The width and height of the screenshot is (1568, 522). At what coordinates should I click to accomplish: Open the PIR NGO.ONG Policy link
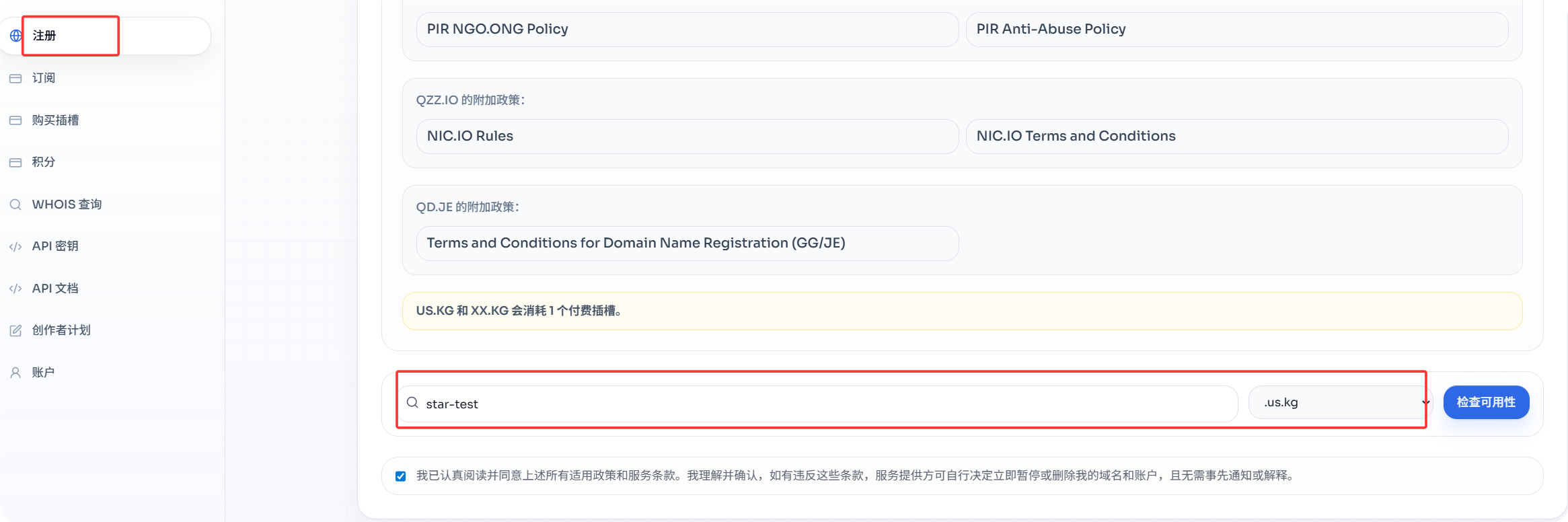[687, 30]
